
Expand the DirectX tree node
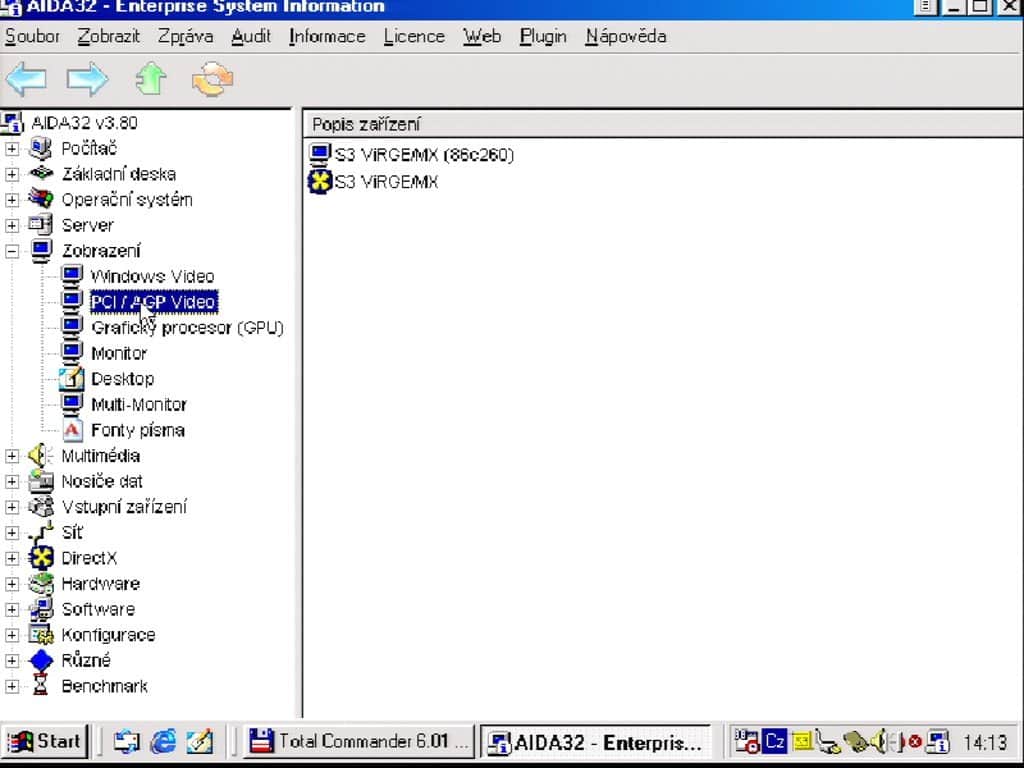click(x=12, y=558)
